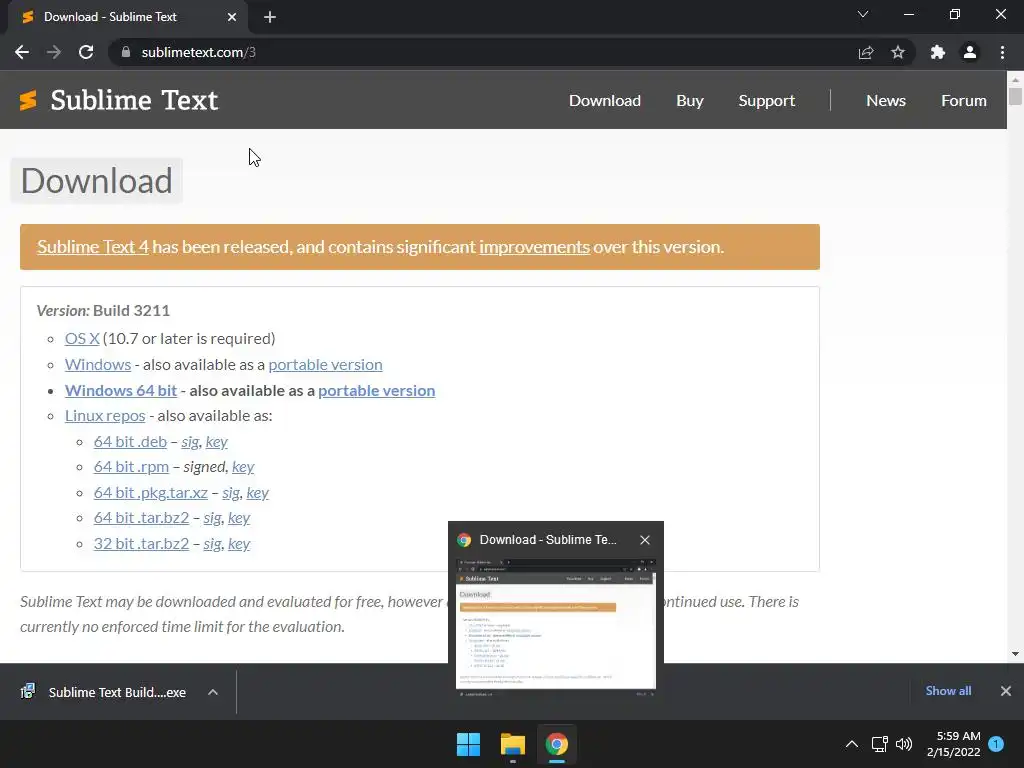1024x768 pixels.
Task: Close the Download - Sublime Text tab
Action: [232, 17]
